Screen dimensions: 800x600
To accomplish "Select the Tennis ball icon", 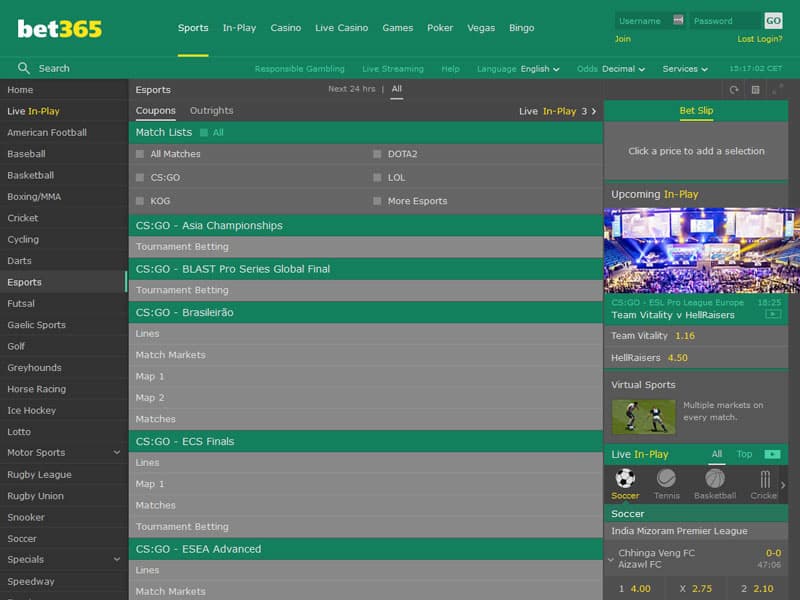I will tap(666, 479).
